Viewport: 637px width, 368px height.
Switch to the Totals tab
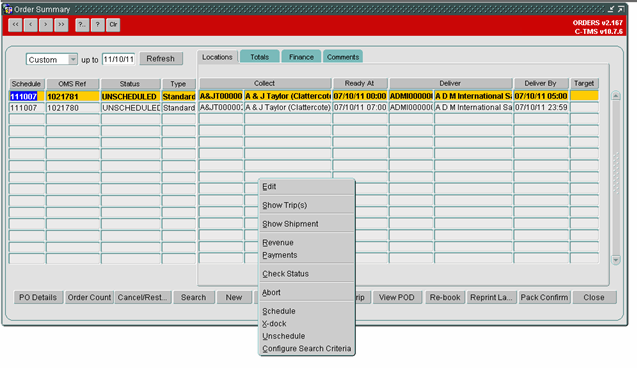click(x=260, y=57)
